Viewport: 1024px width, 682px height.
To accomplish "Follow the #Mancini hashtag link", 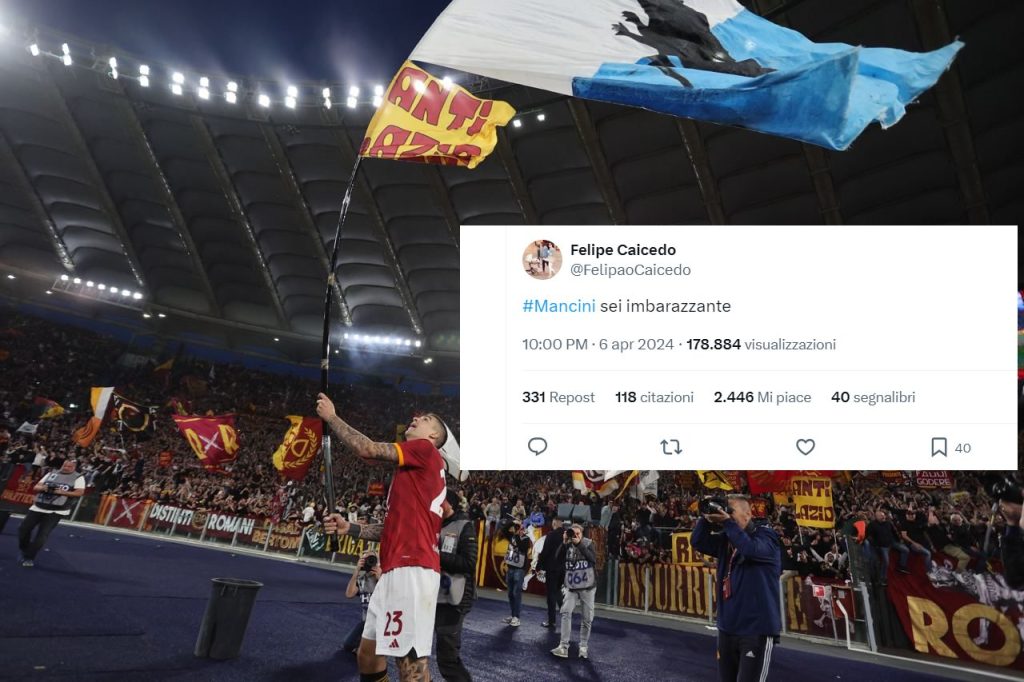I will [x=559, y=306].
